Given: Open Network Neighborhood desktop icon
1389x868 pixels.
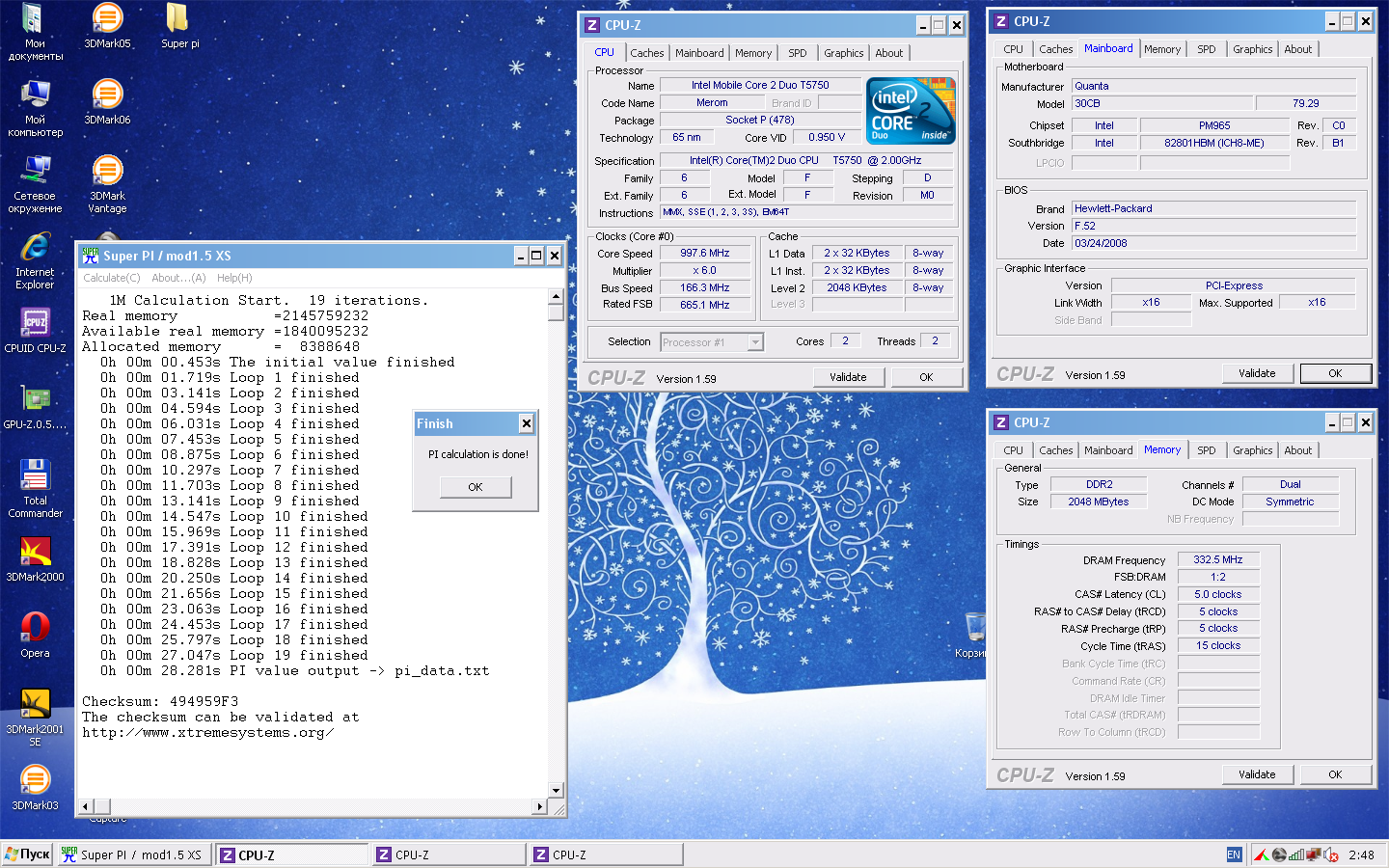Looking at the screenshot, I should click(x=35, y=184).
